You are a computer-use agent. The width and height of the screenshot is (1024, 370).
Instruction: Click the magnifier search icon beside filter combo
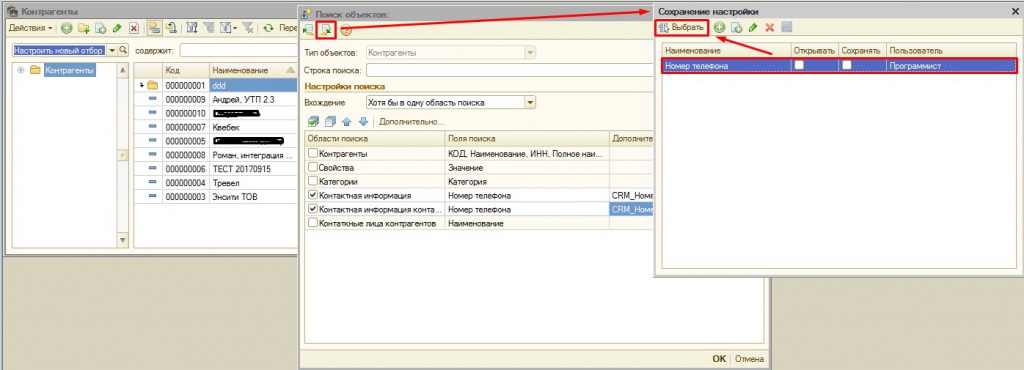[x=122, y=51]
